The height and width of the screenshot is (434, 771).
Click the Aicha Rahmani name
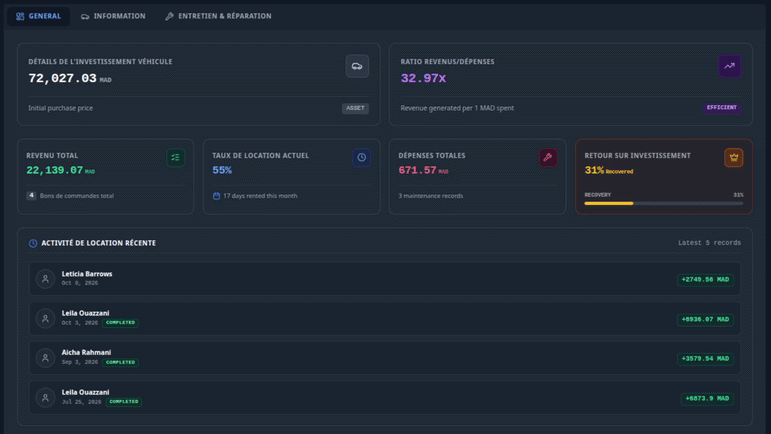86,352
